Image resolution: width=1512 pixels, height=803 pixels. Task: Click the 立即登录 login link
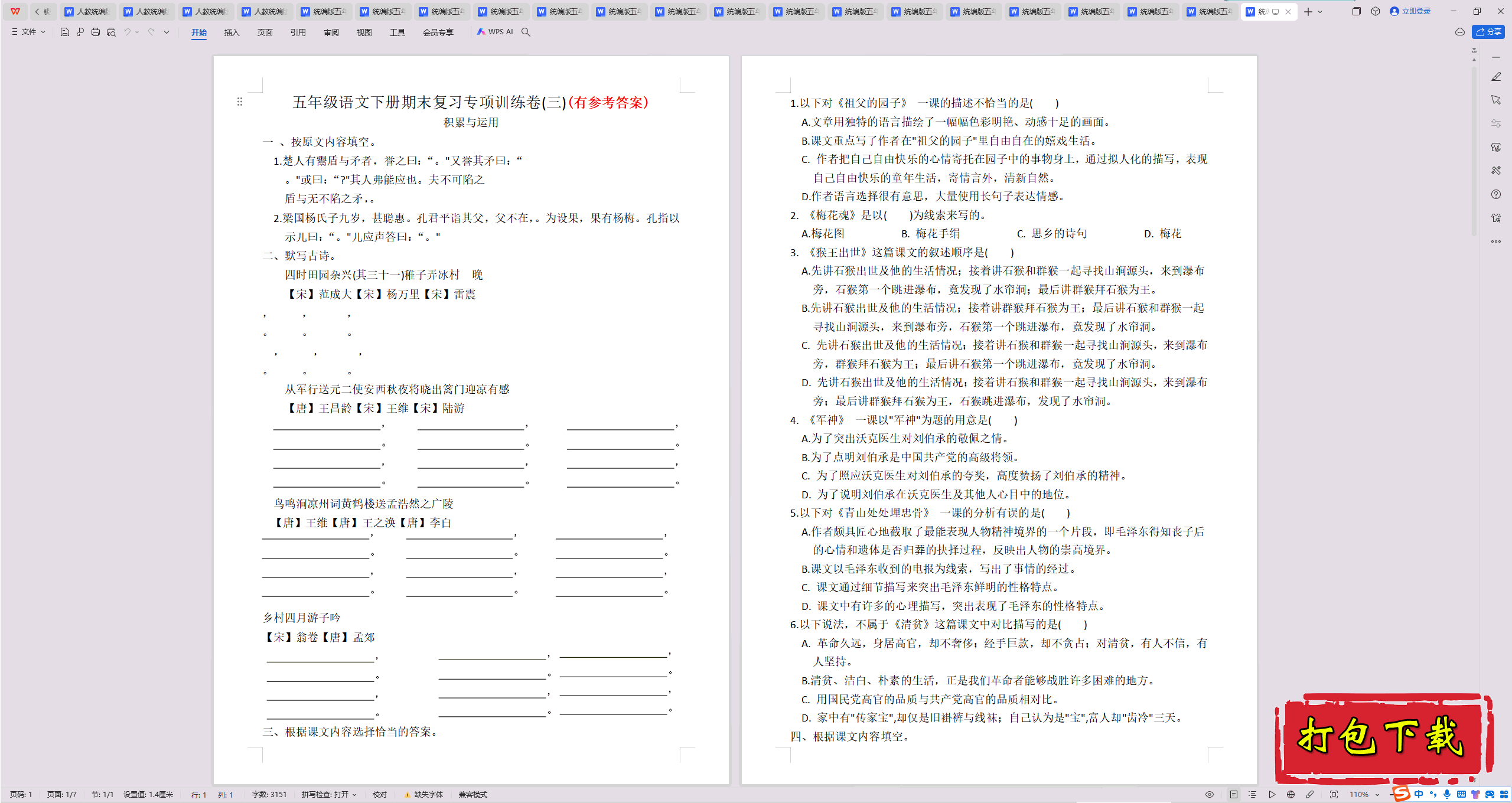coord(1410,11)
